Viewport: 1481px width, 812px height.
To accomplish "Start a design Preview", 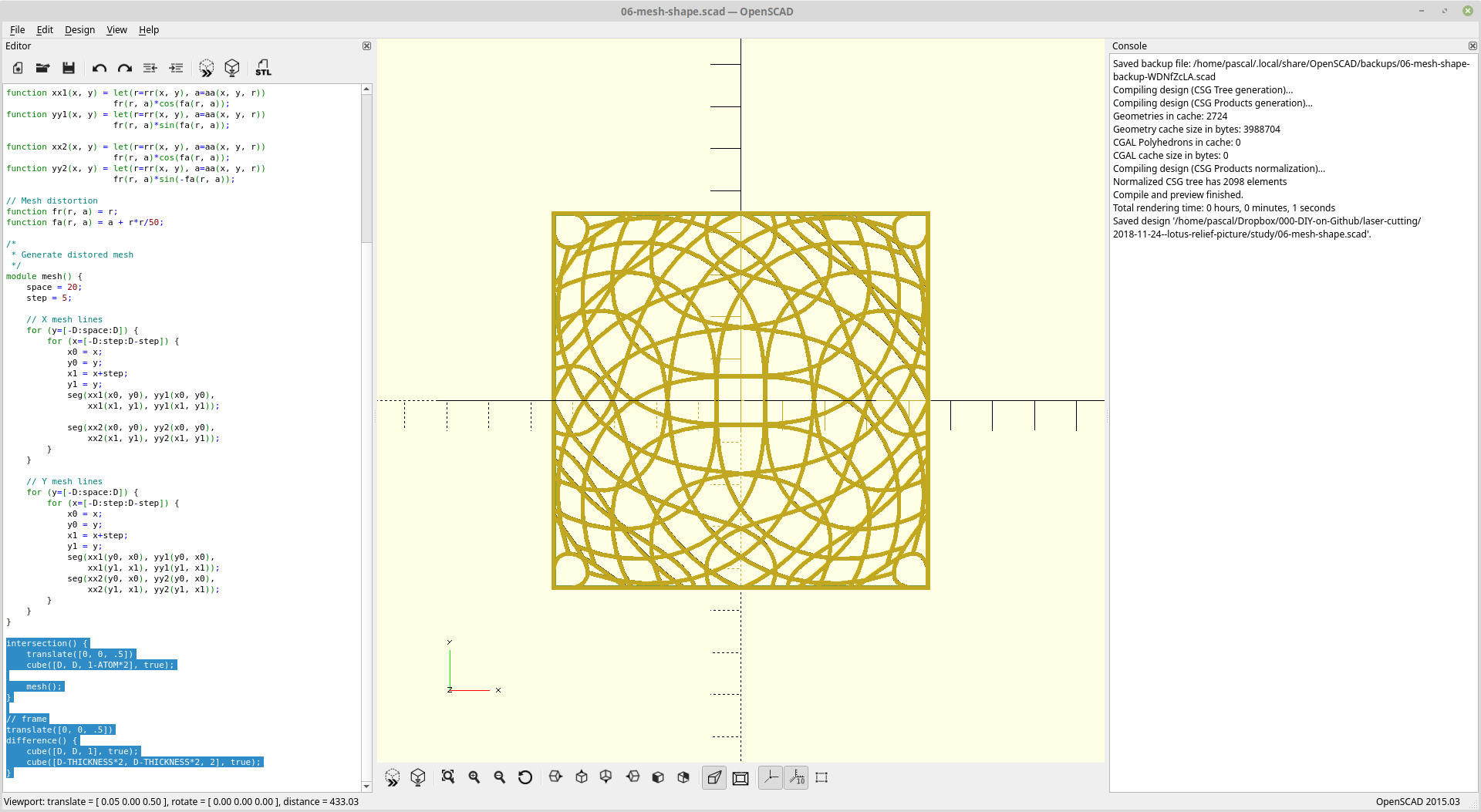I will tap(206, 68).
